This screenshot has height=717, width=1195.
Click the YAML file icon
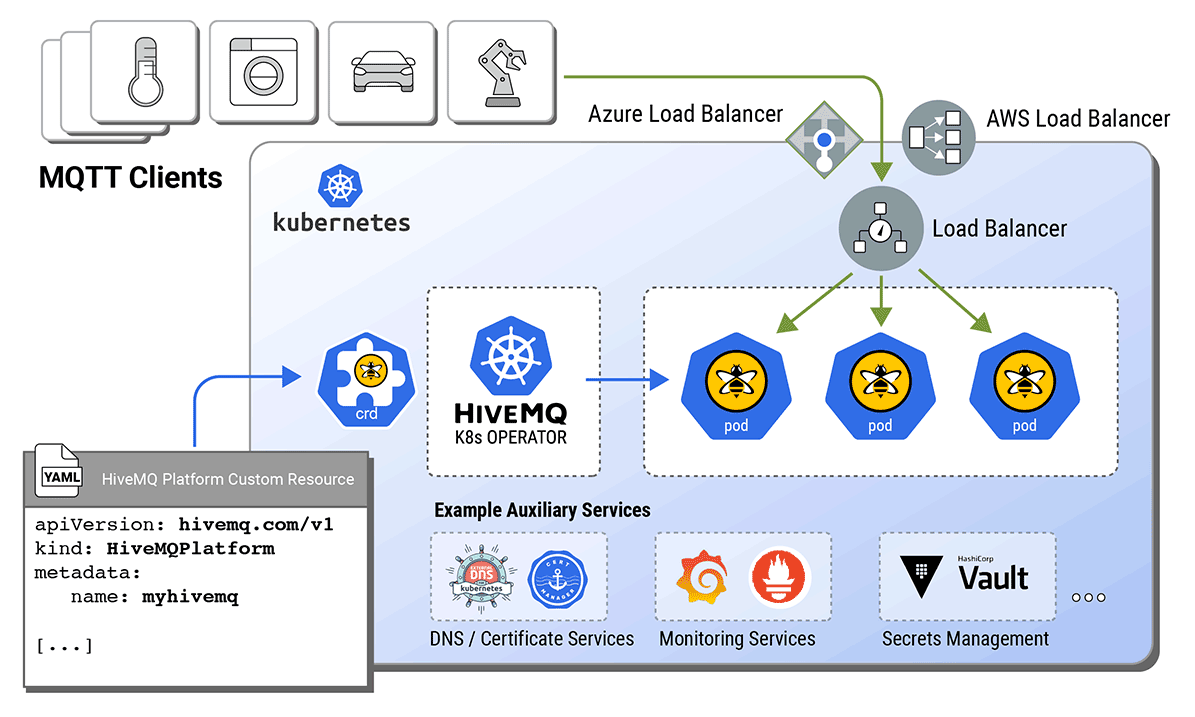coord(59,471)
